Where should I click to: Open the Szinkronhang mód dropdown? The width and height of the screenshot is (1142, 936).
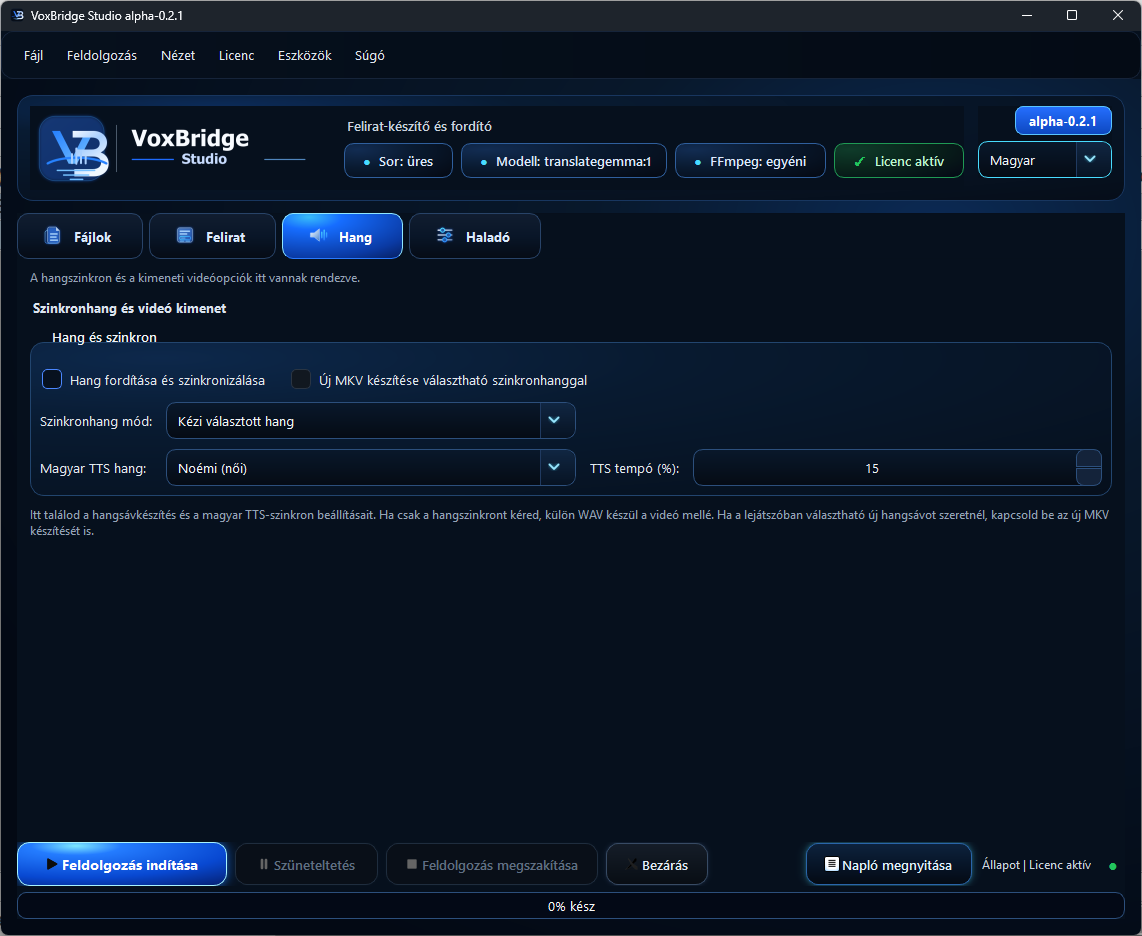[x=371, y=421]
